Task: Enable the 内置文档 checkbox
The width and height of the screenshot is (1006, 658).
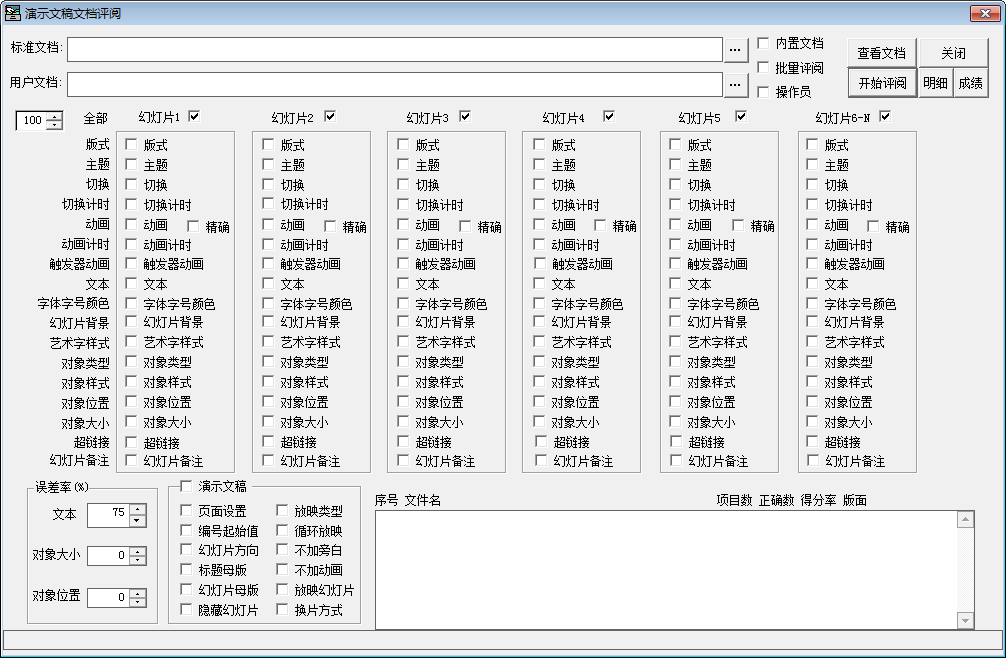Action: pos(764,43)
